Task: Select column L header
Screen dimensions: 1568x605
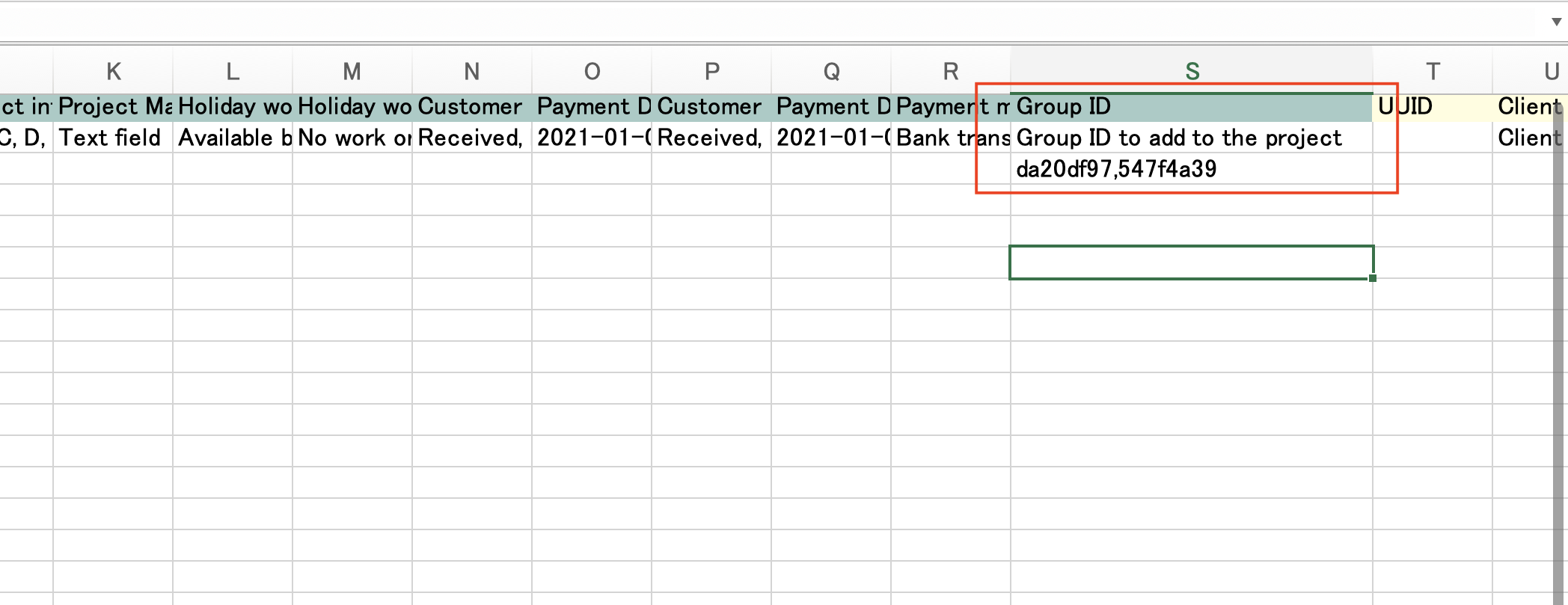Action: tap(233, 71)
